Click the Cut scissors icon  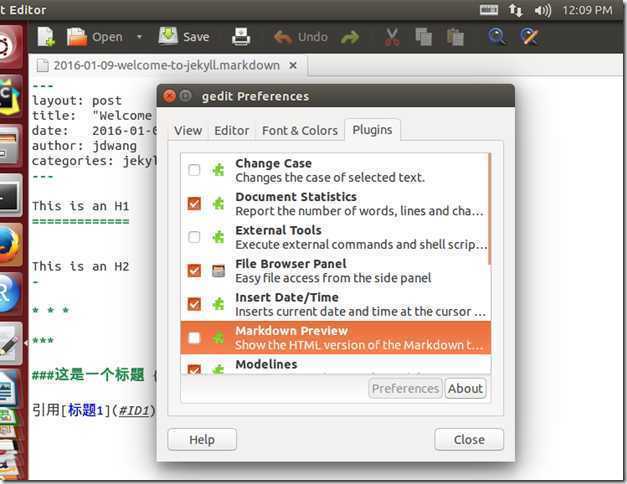pos(392,37)
